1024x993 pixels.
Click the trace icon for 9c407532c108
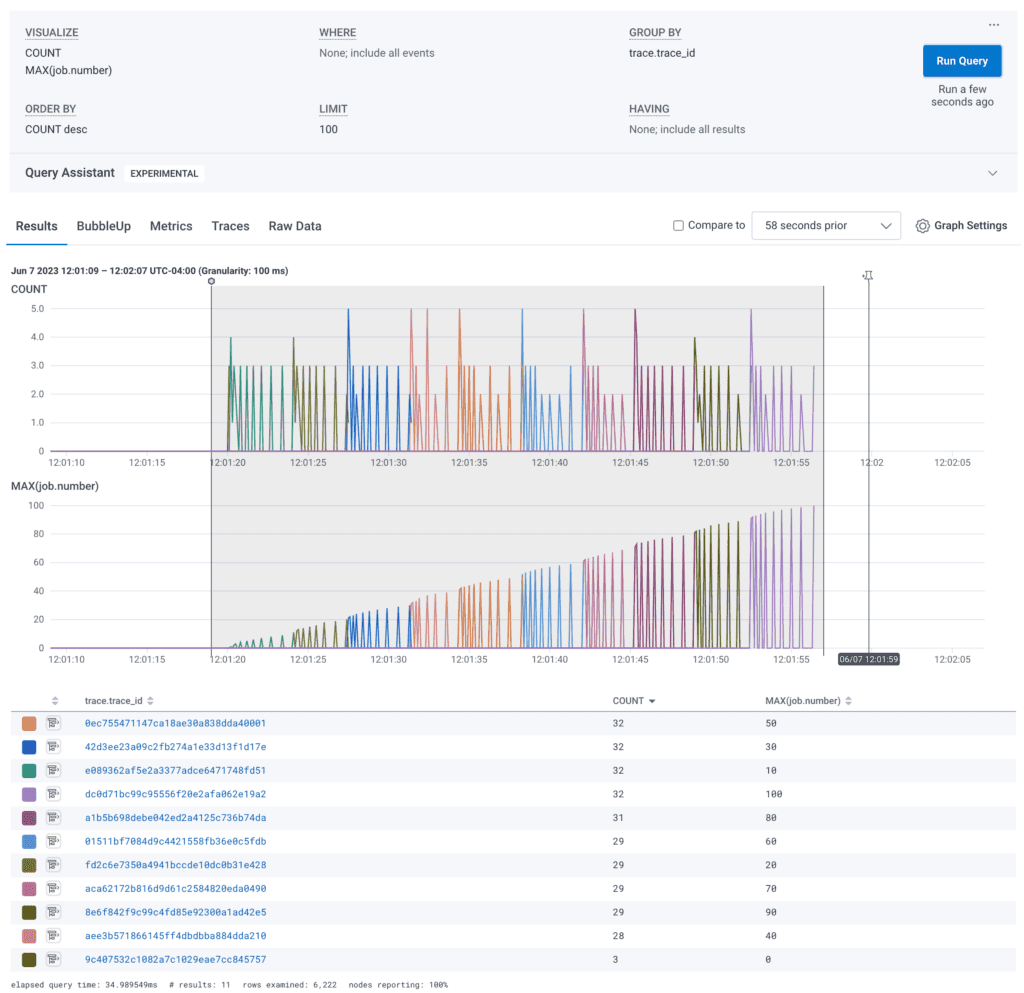tap(54, 960)
